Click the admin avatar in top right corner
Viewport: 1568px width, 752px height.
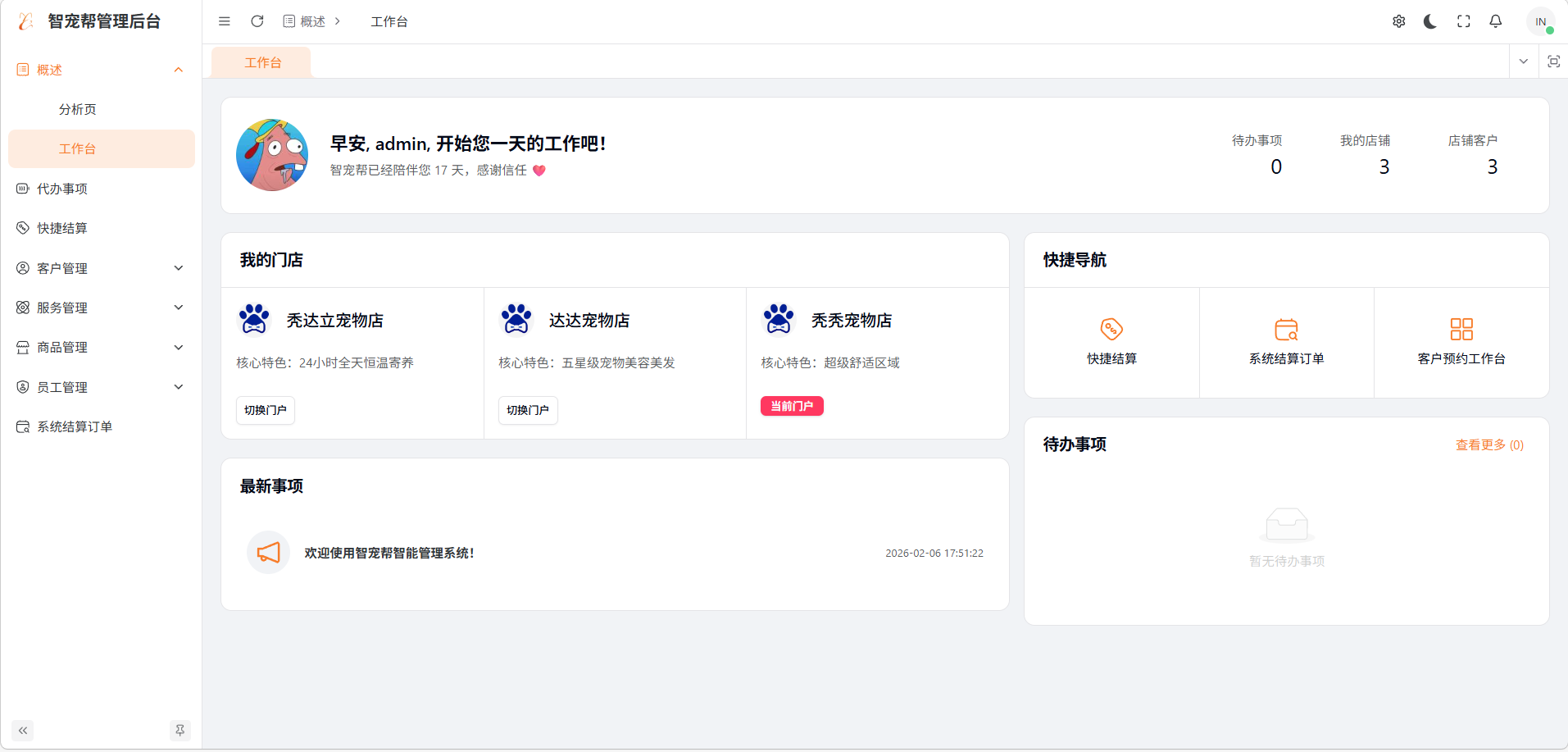(x=1541, y=21)
